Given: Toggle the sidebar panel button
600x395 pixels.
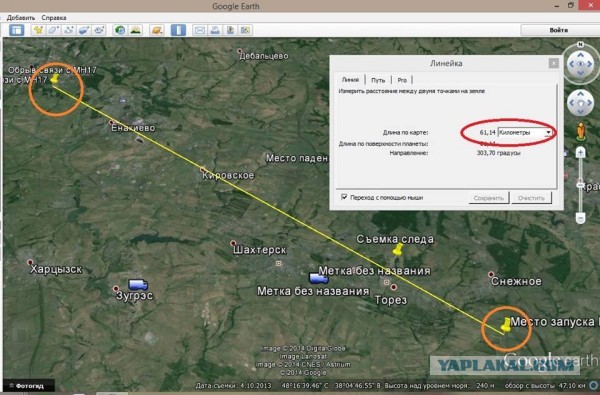Looking at the screenshot, I should click(16, 30).
